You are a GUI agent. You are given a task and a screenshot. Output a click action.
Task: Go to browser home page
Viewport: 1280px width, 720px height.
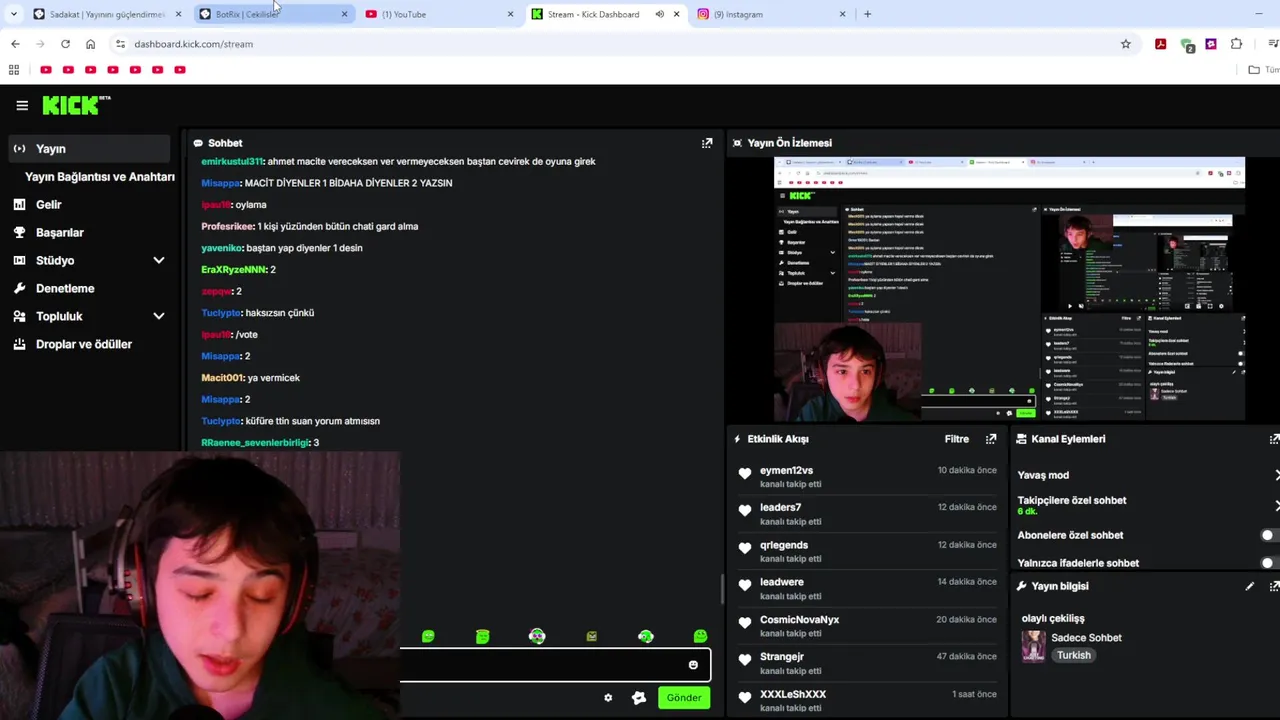90,44
